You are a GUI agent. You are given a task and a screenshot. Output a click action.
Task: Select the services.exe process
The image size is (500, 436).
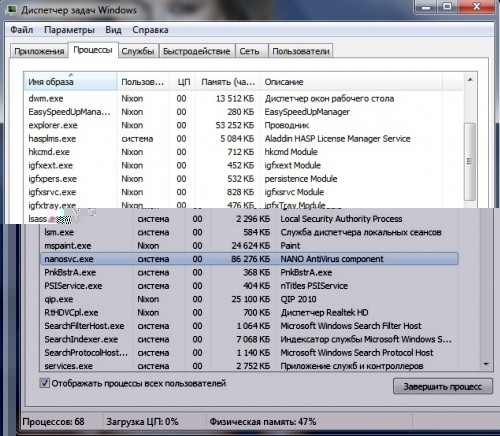249,365
